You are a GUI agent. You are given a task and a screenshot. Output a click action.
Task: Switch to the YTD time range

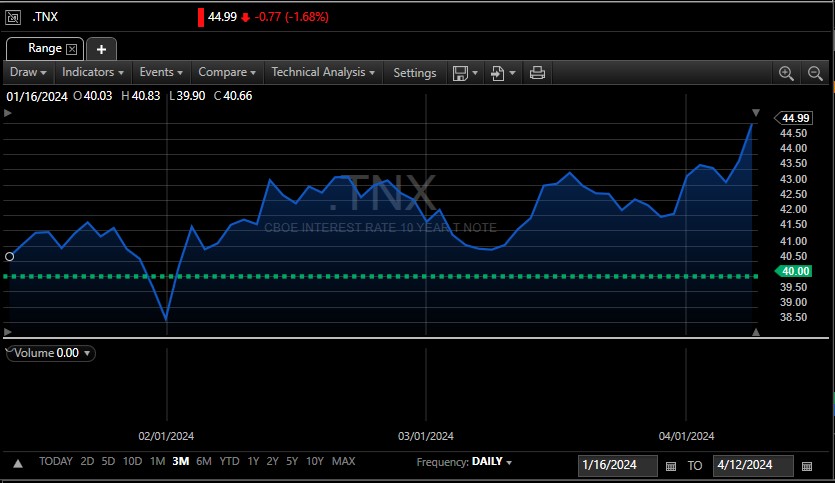(229, 461)
